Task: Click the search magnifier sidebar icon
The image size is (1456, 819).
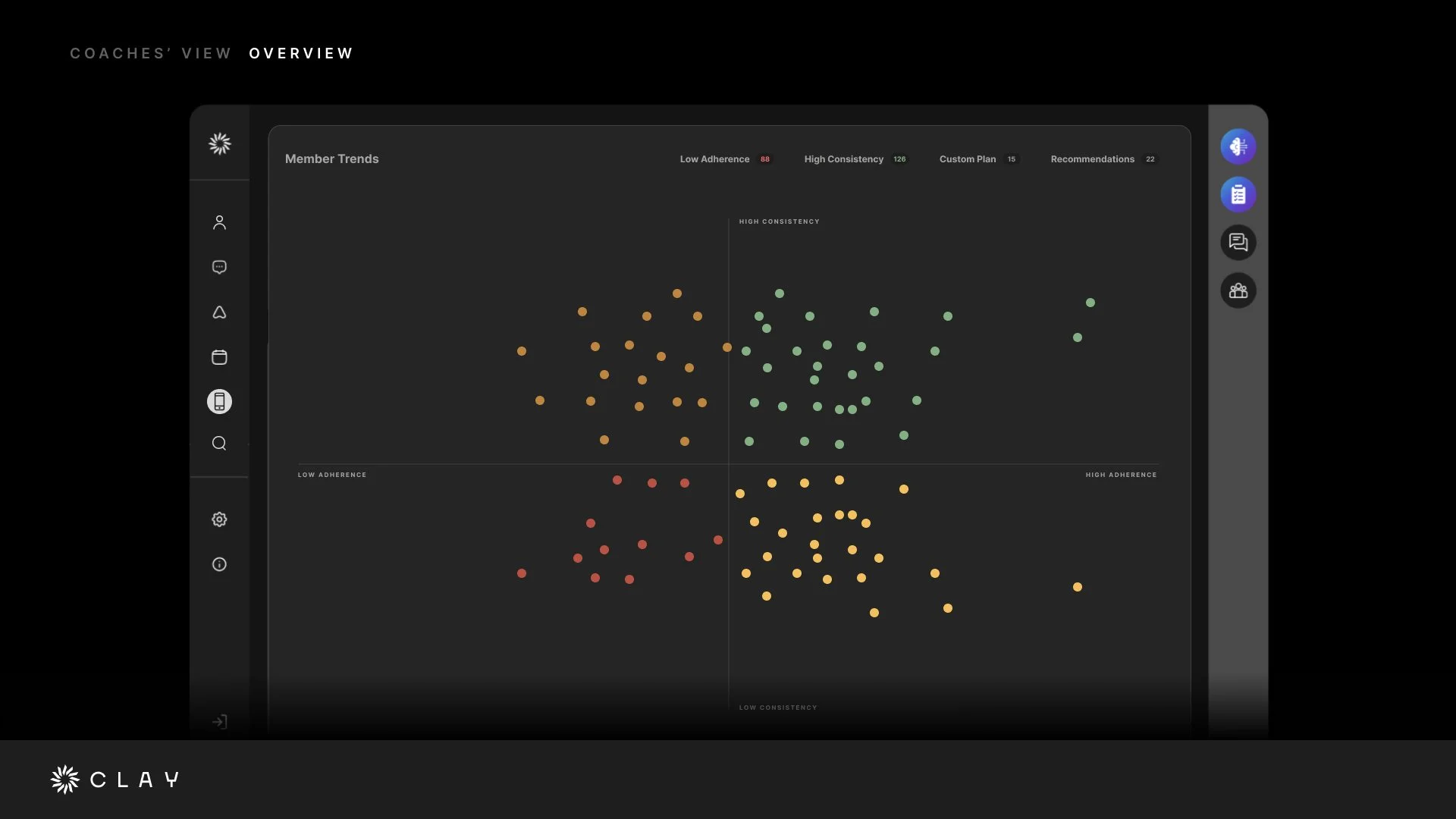Action: [219, 443]
